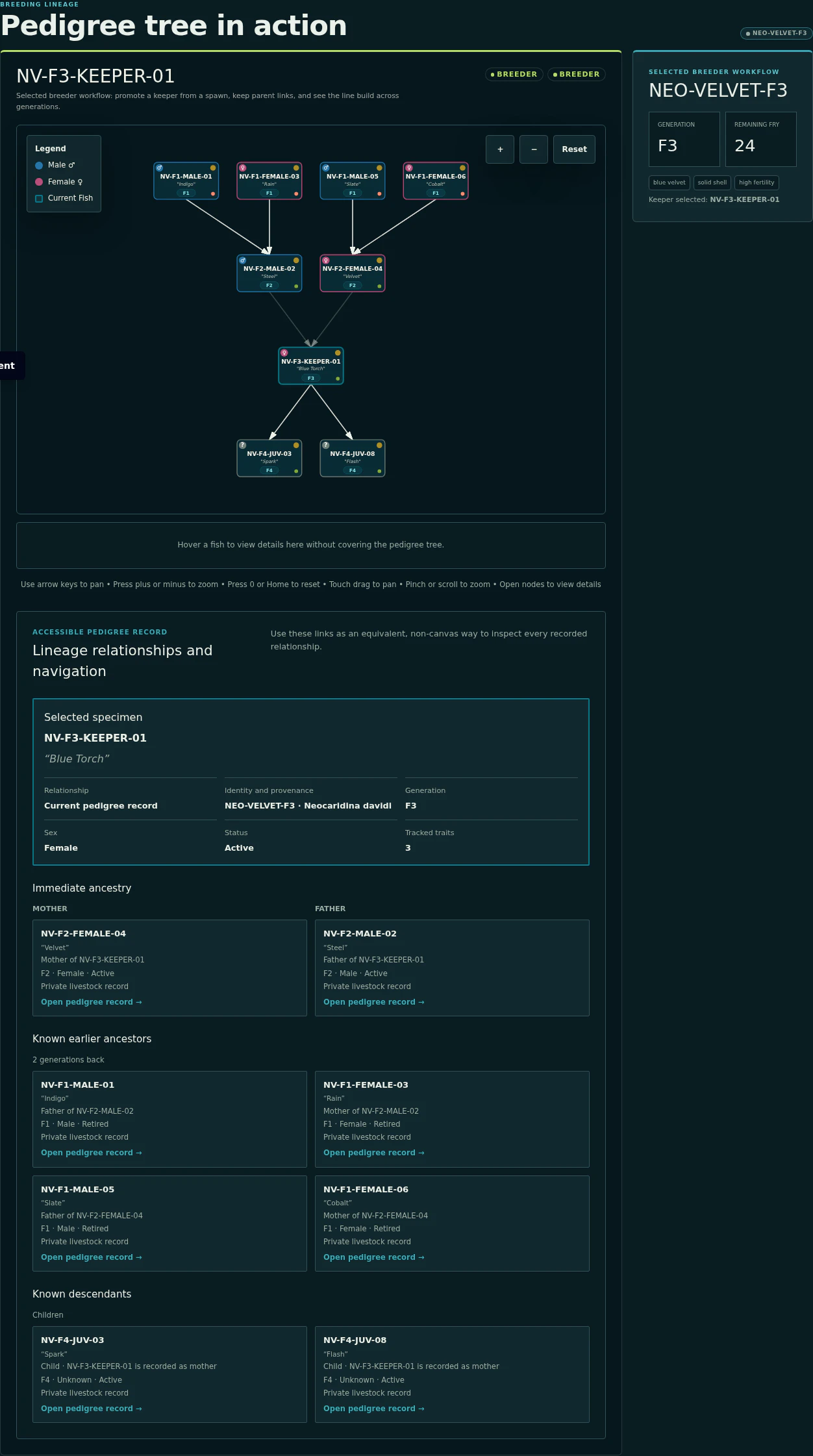Select the NV-F4-JUV-03 tree node label
This screenshot has height=1456, width=813.
pyautogui.click(x=269, y=454)
